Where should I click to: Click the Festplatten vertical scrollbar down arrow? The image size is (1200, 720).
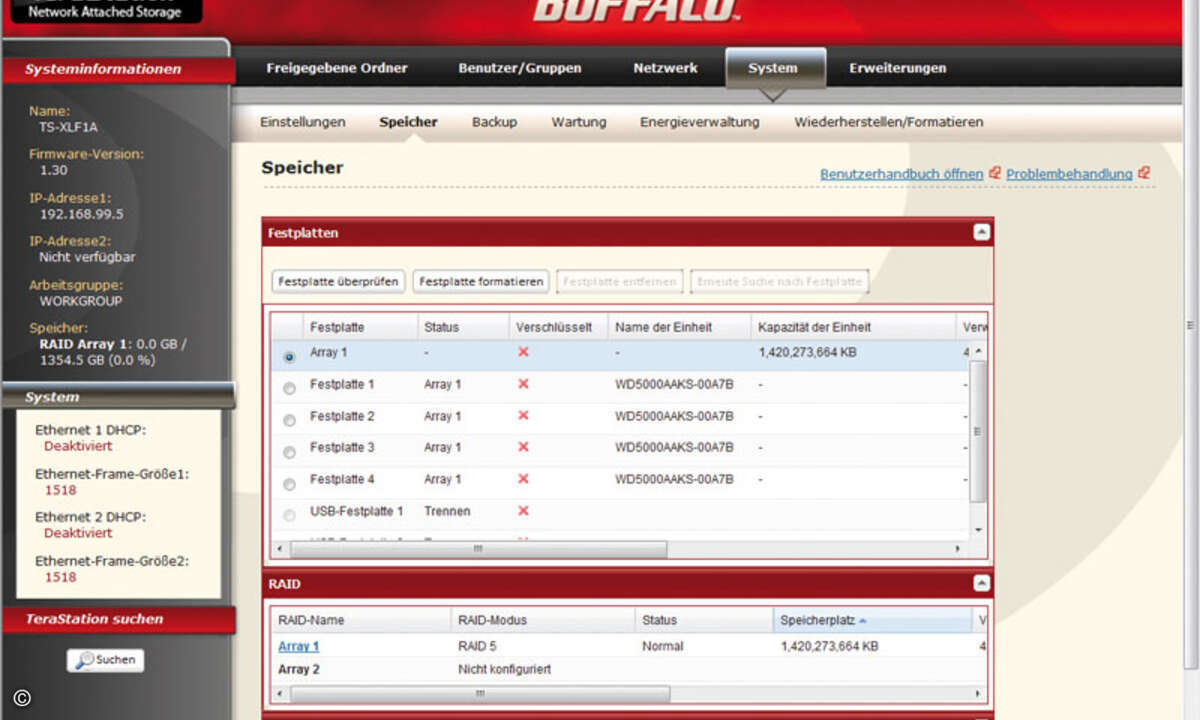978,530
